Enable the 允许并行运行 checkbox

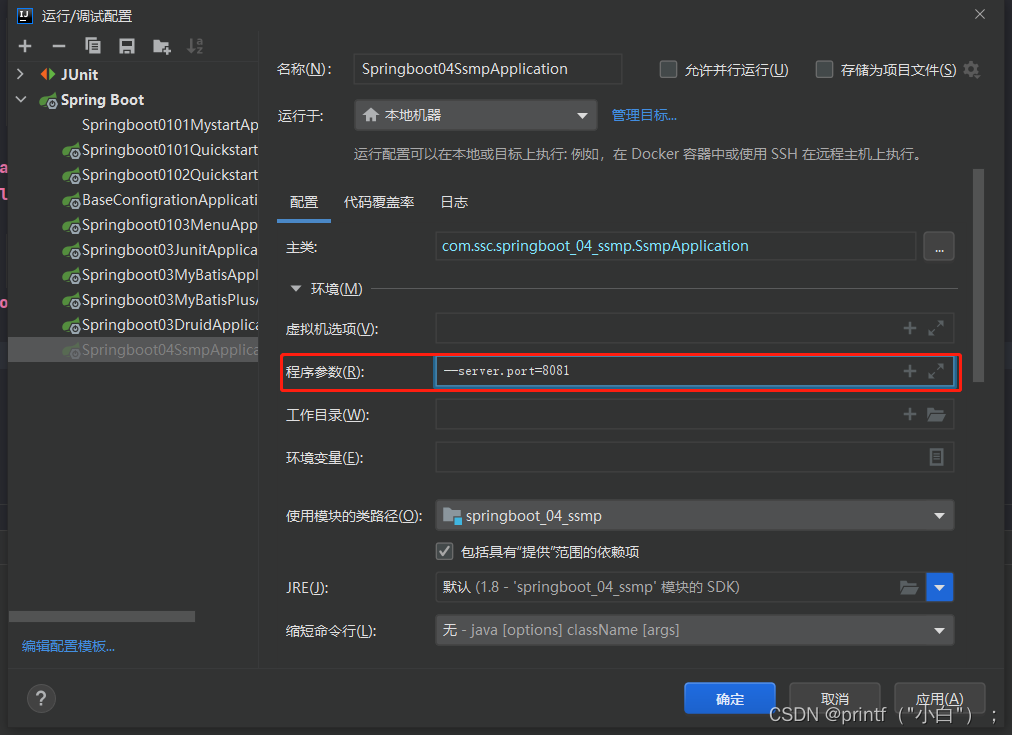coord(669,70)
